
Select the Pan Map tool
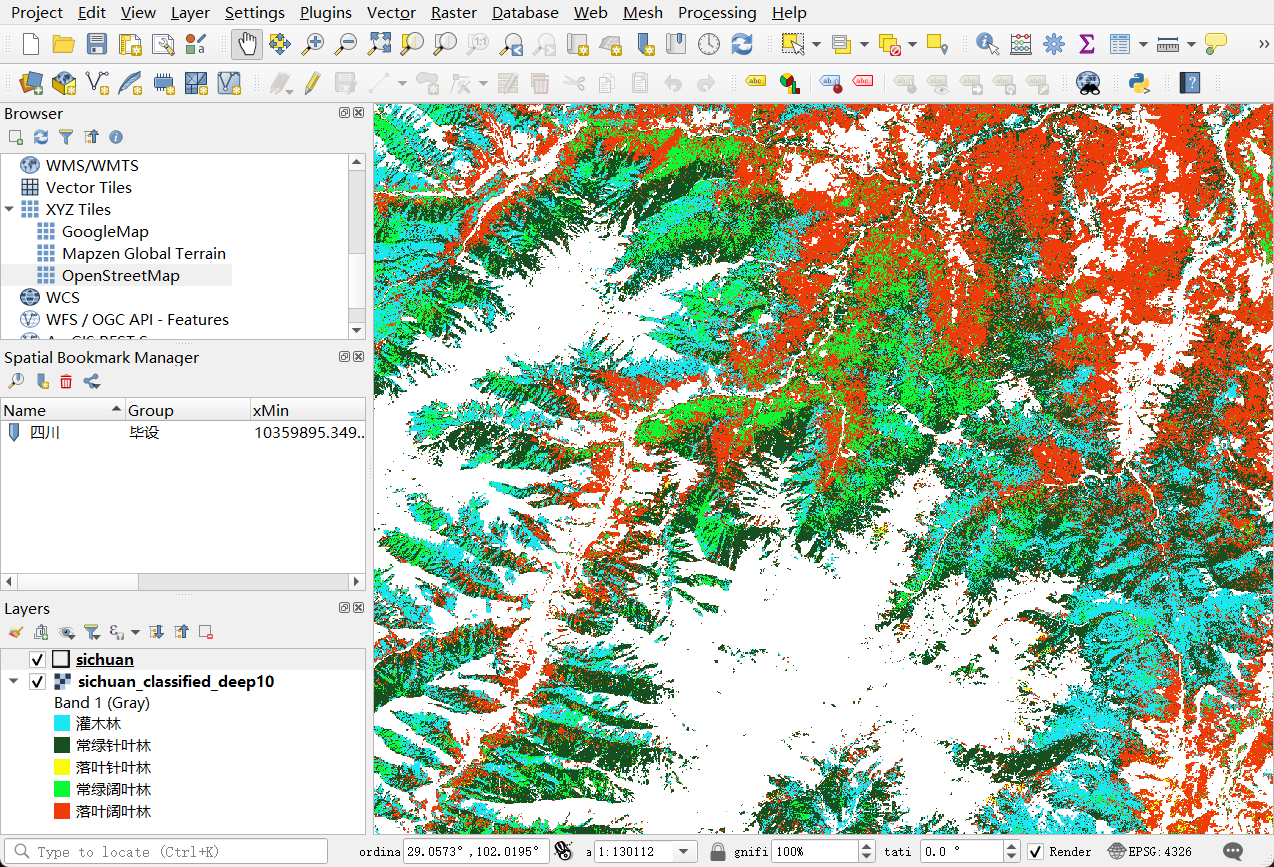pyautogui.click(x=246, y=44)
